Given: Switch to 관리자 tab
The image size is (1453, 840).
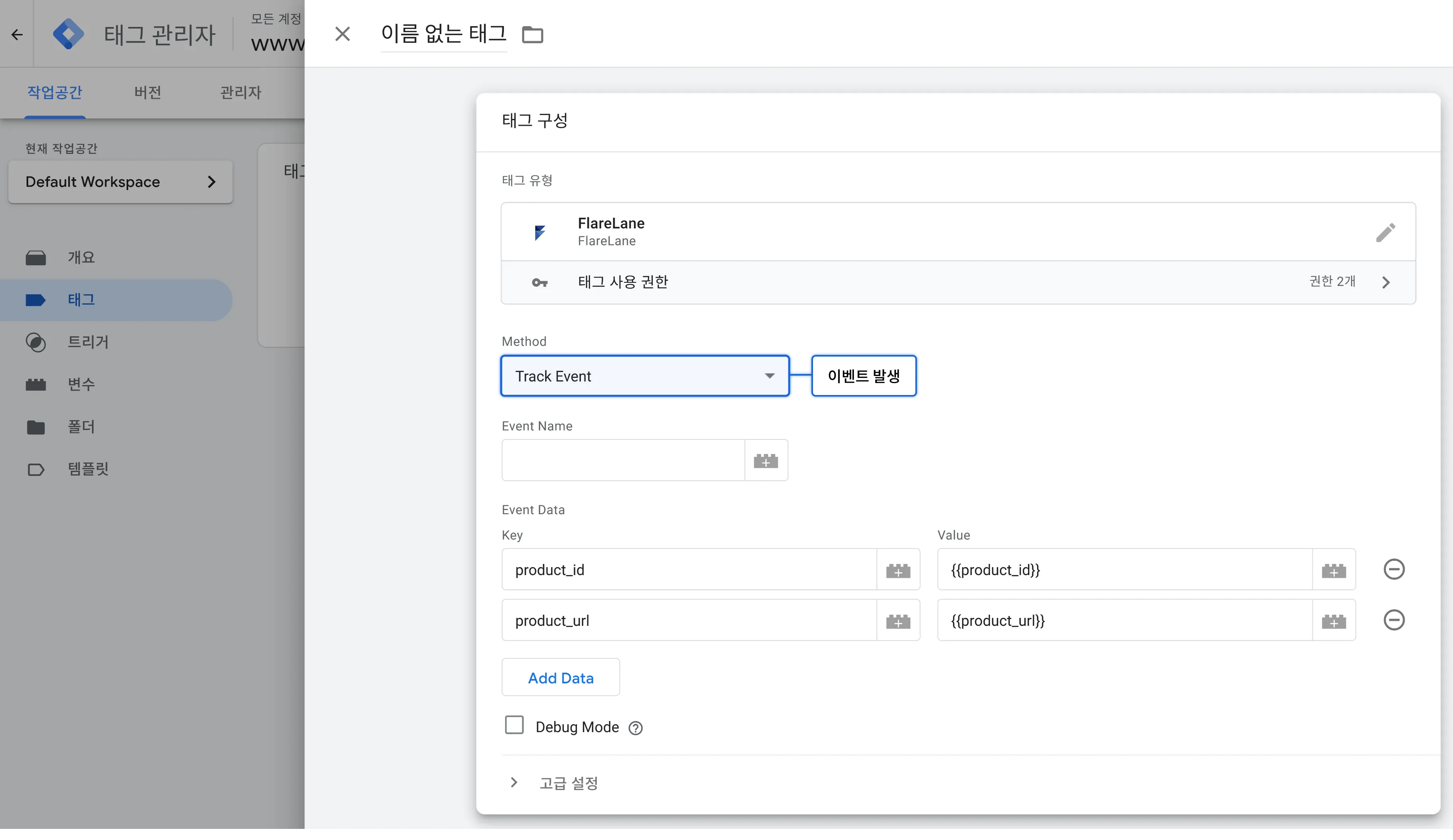Looking at the screenshot, I should [x=240, y=92].
